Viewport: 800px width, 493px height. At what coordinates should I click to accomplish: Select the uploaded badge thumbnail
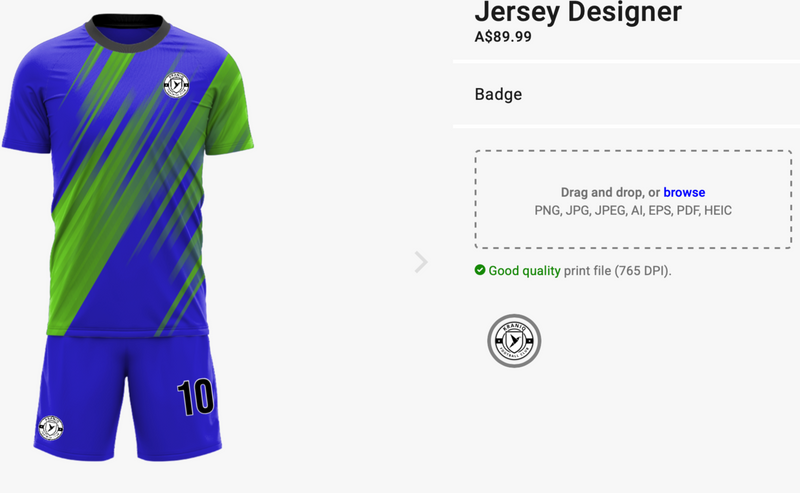pyautogui.click(x=514, y=341)
